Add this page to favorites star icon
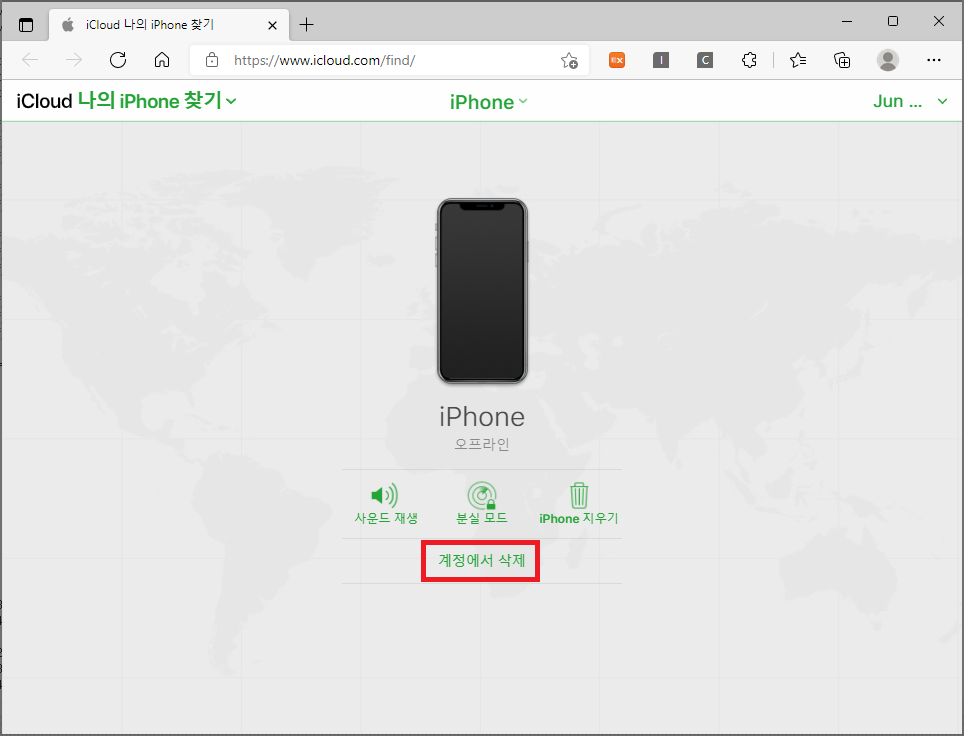Screen dimensions: 964x736 pyautogui.click(x=569, y=60)
